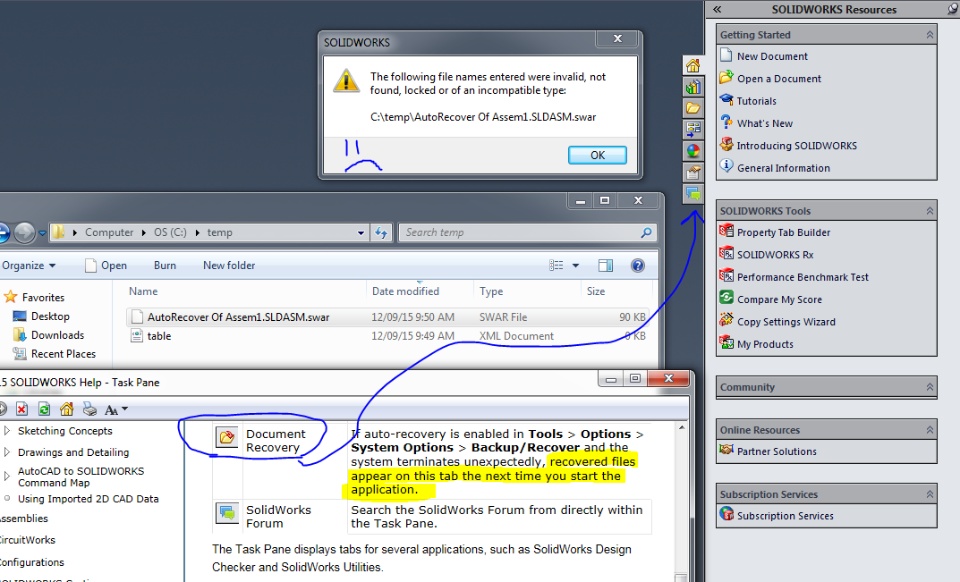Open Explorer recent pages dropdown arrow
The image size is (960, 582).
point(42,233)
